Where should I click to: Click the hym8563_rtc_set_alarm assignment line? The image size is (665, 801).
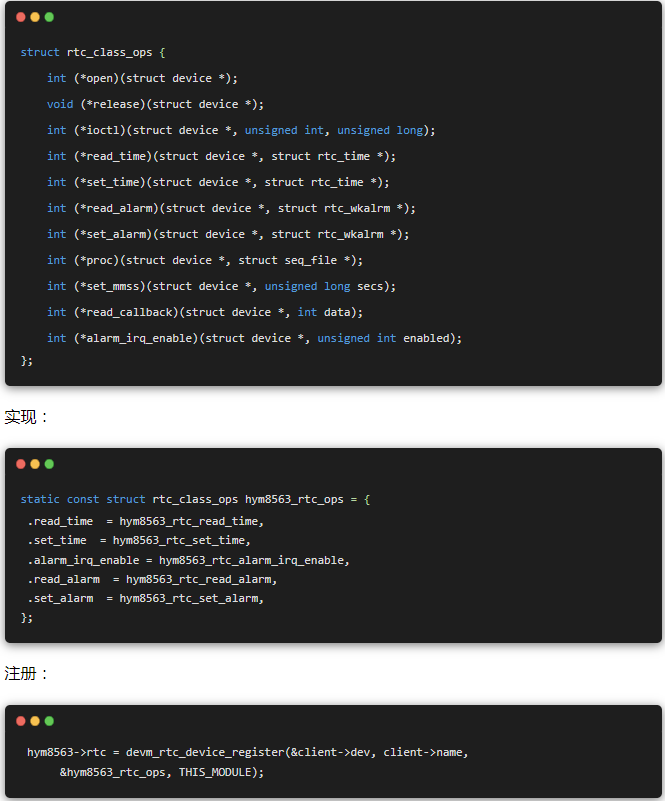146,598
